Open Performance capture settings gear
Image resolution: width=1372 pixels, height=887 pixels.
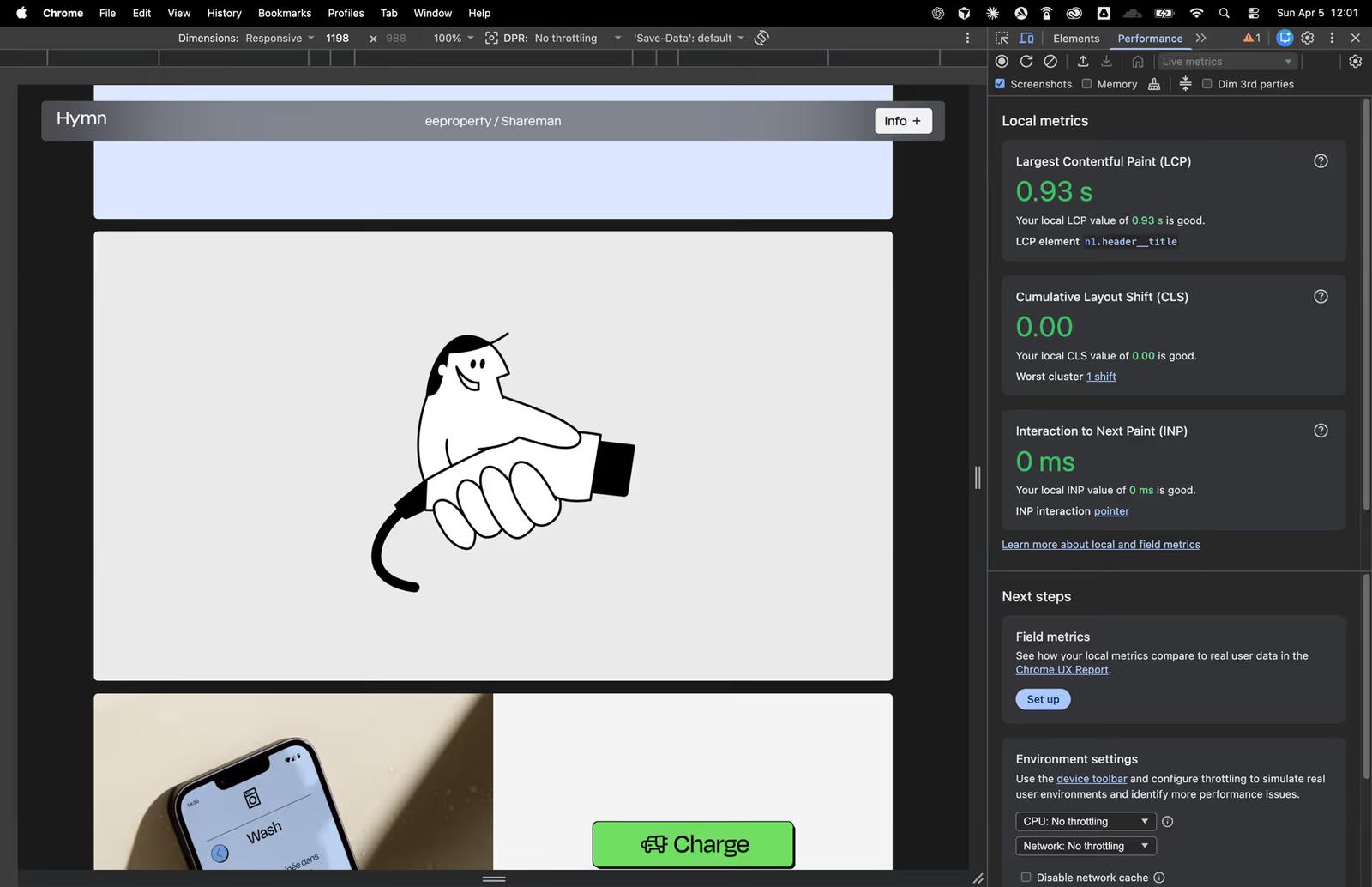pos(1355,61)
